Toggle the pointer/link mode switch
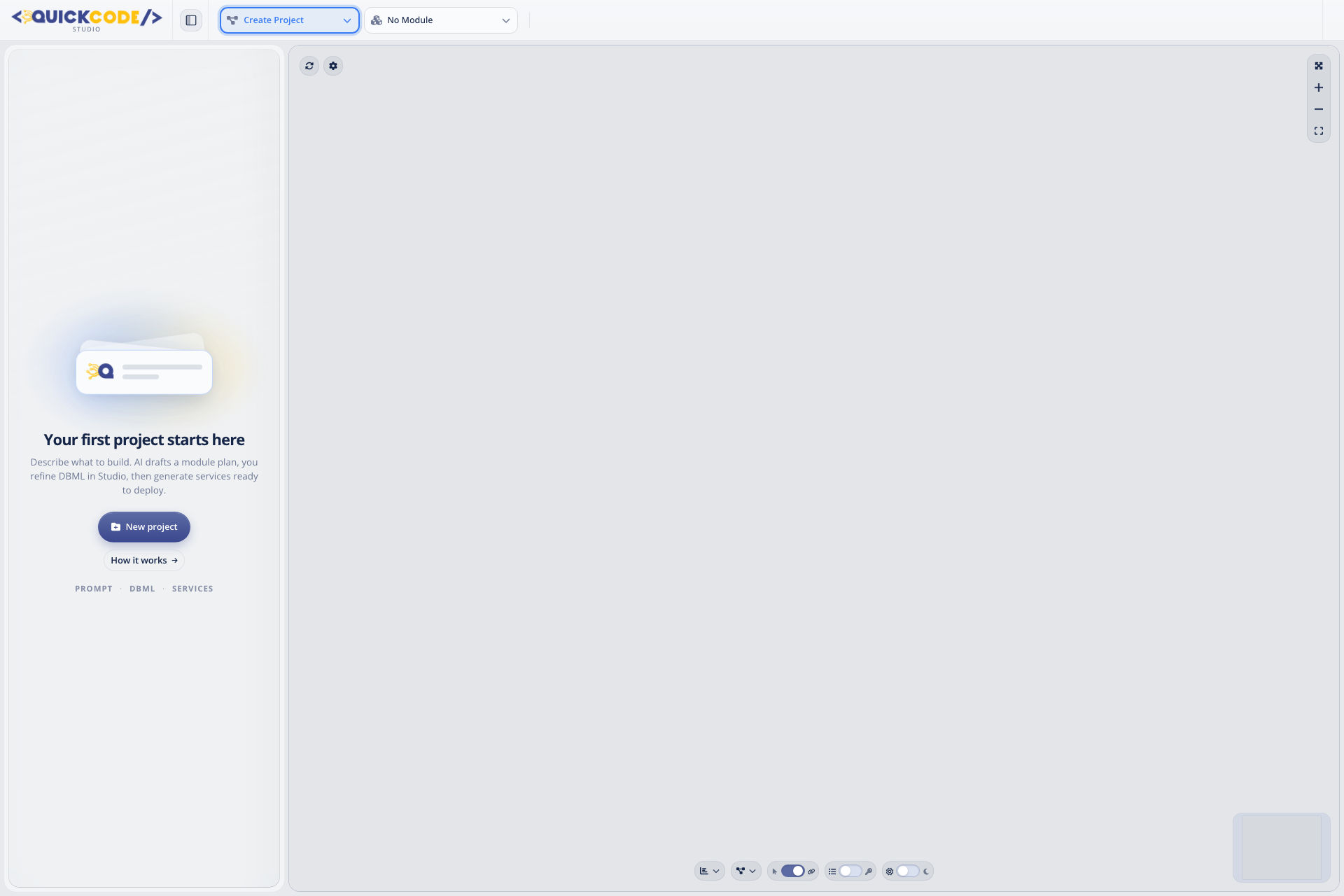Image resolution: width=1344 pixels, height=896 pixels. pos(792,871)
